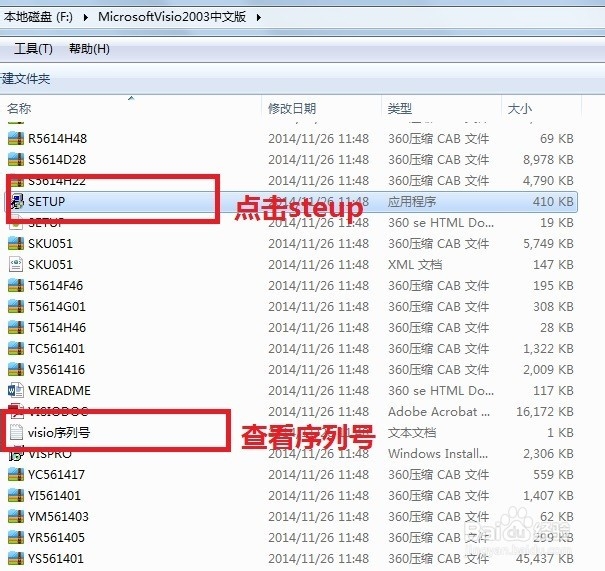Select the file name YM561403
Screen dimensions: 605x571
pos(58,516)
